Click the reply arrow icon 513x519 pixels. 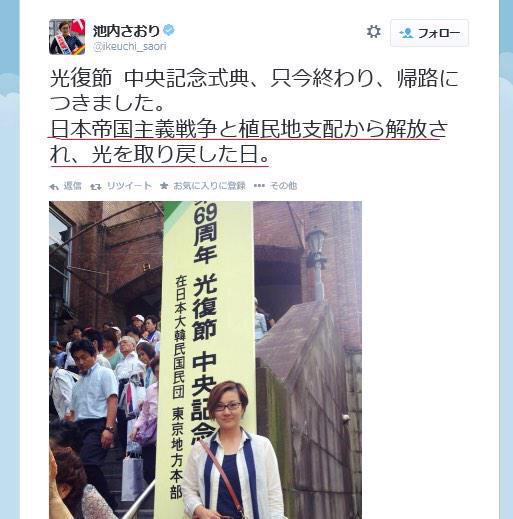(53, 186)
